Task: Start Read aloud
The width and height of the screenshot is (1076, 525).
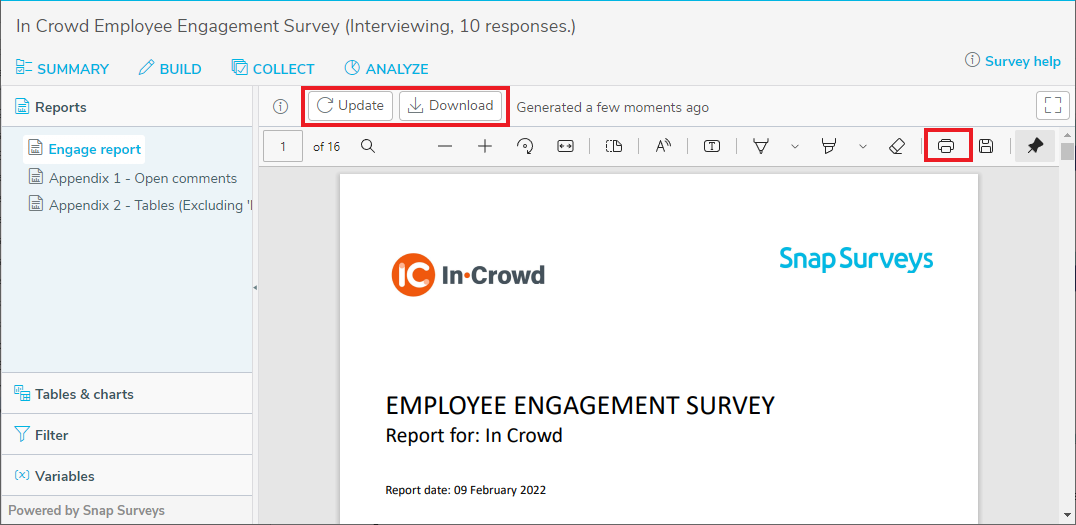Action: [662, 146]
